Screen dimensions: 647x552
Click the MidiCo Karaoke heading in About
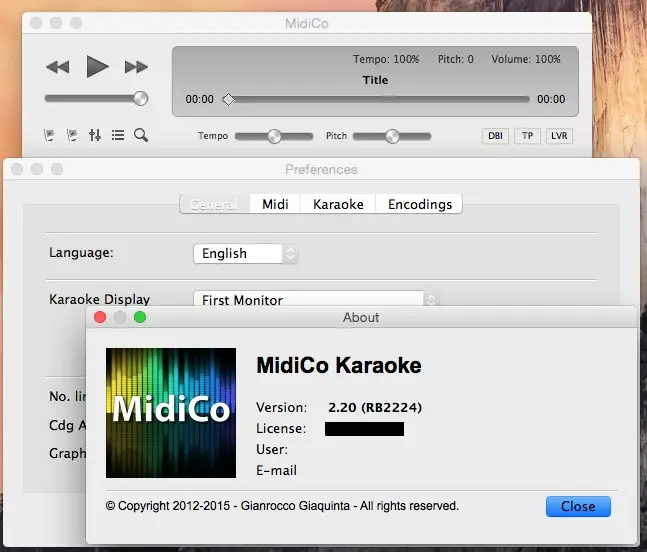pos(339,365)
